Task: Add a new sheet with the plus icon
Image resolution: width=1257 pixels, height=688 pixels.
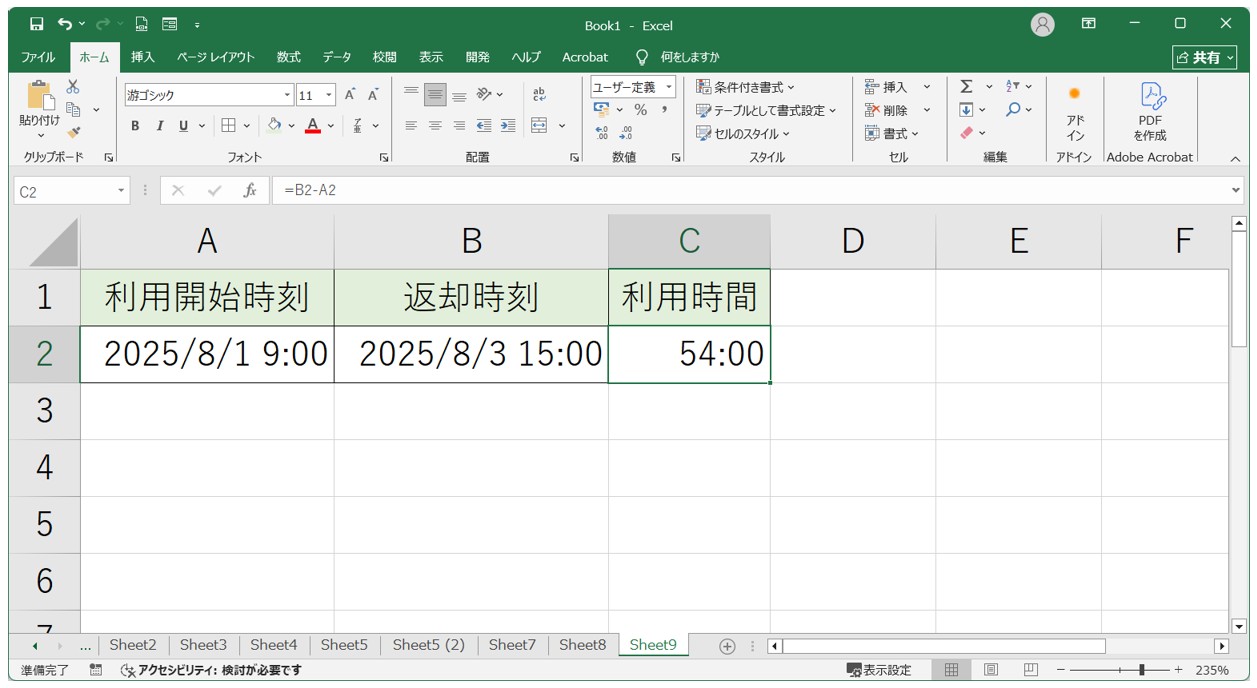Action: tap(727, 646)
